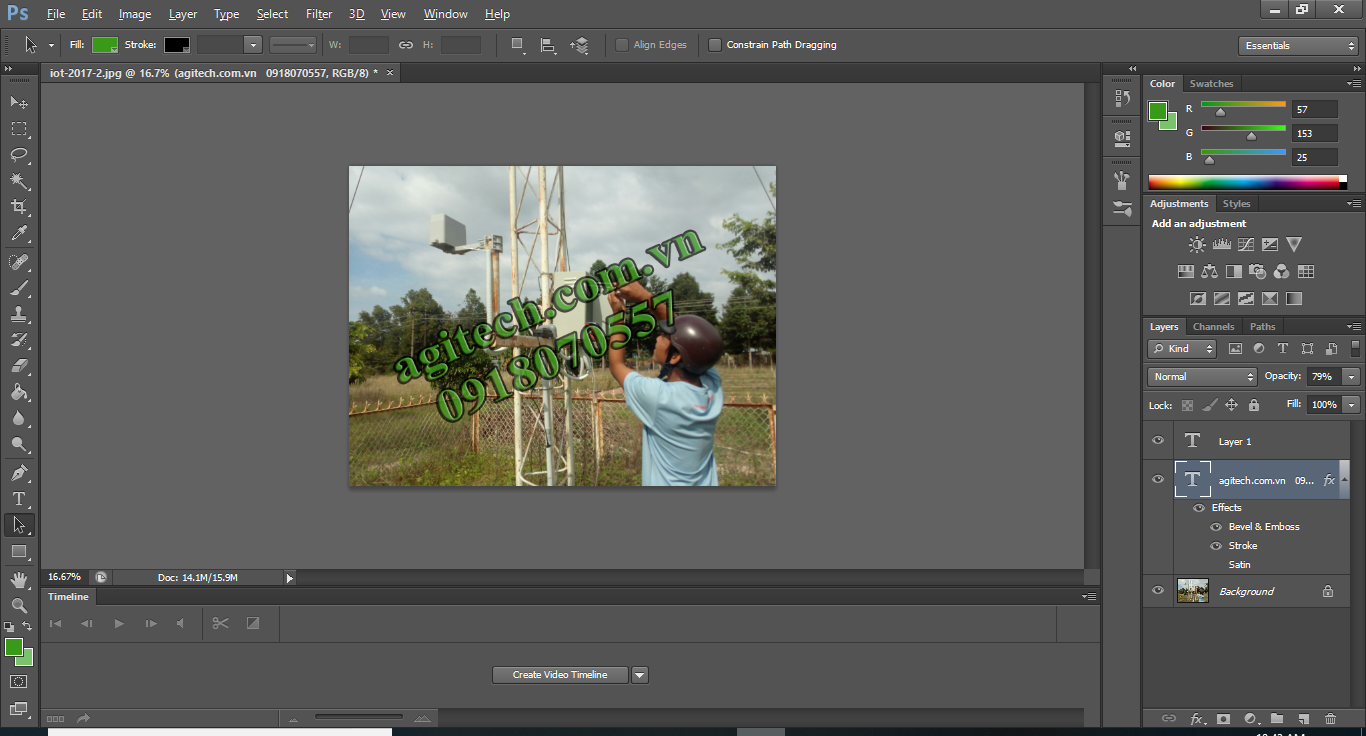This screenshot has width=1366, height=736.
Task: Select the Move tool
Action: 19,102
